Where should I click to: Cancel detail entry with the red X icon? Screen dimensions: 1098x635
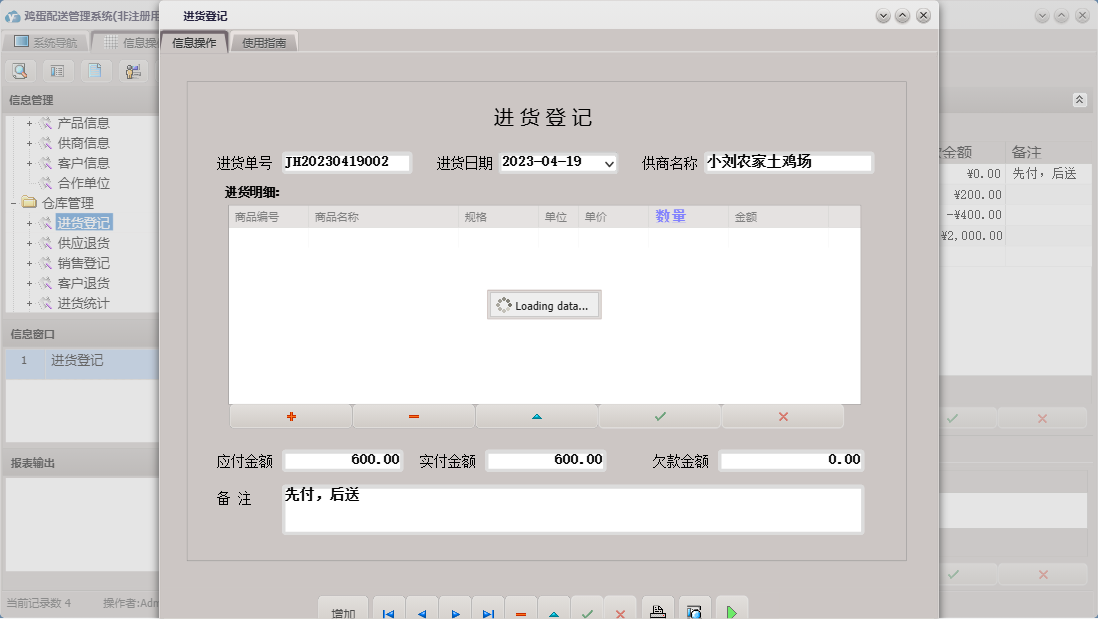click(783, 416)
